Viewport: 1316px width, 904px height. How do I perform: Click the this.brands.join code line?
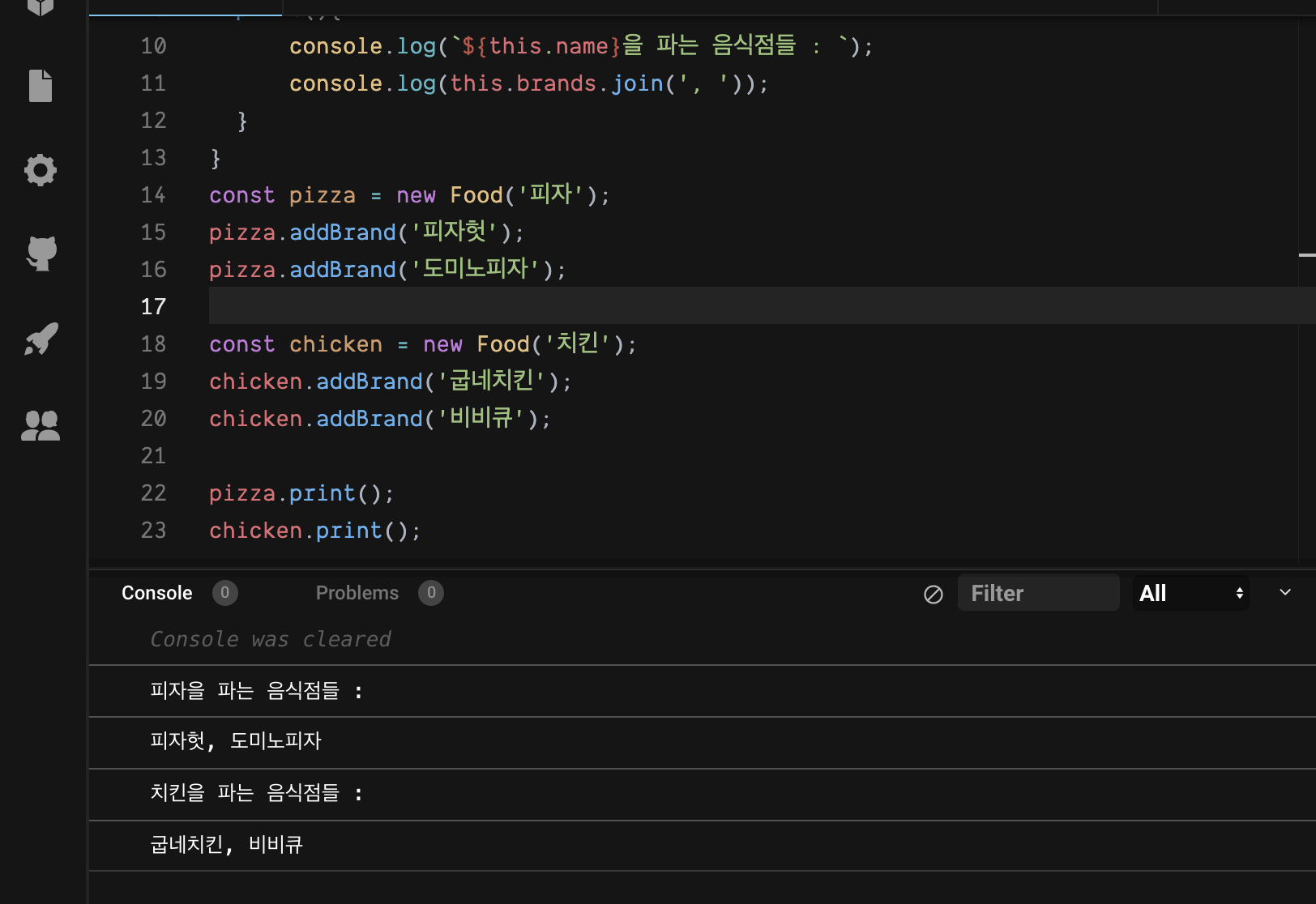tap(529, 83)
